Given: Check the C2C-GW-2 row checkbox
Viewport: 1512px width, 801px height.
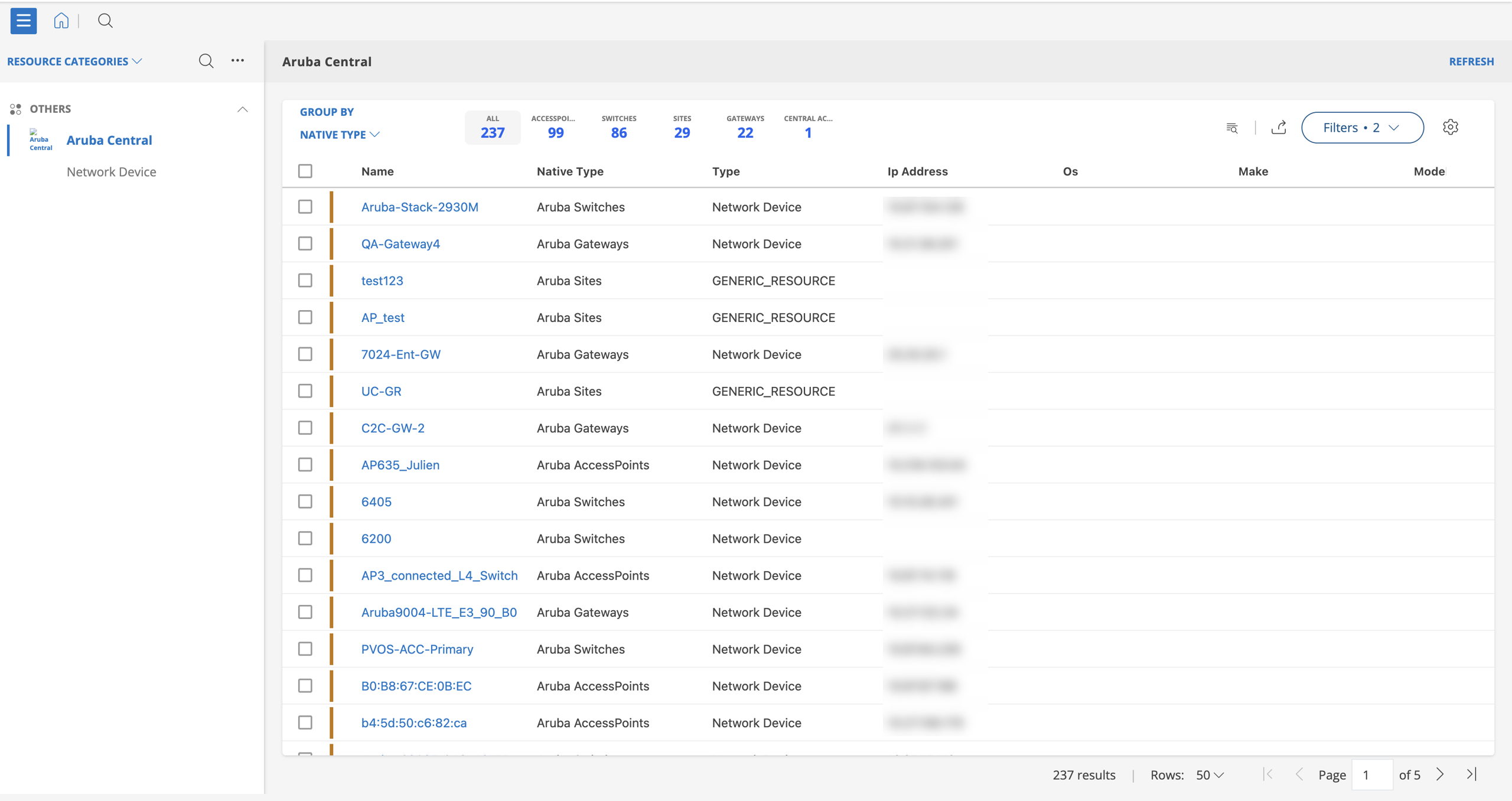Looking at the screenshot, I should (x=305, y=428).
